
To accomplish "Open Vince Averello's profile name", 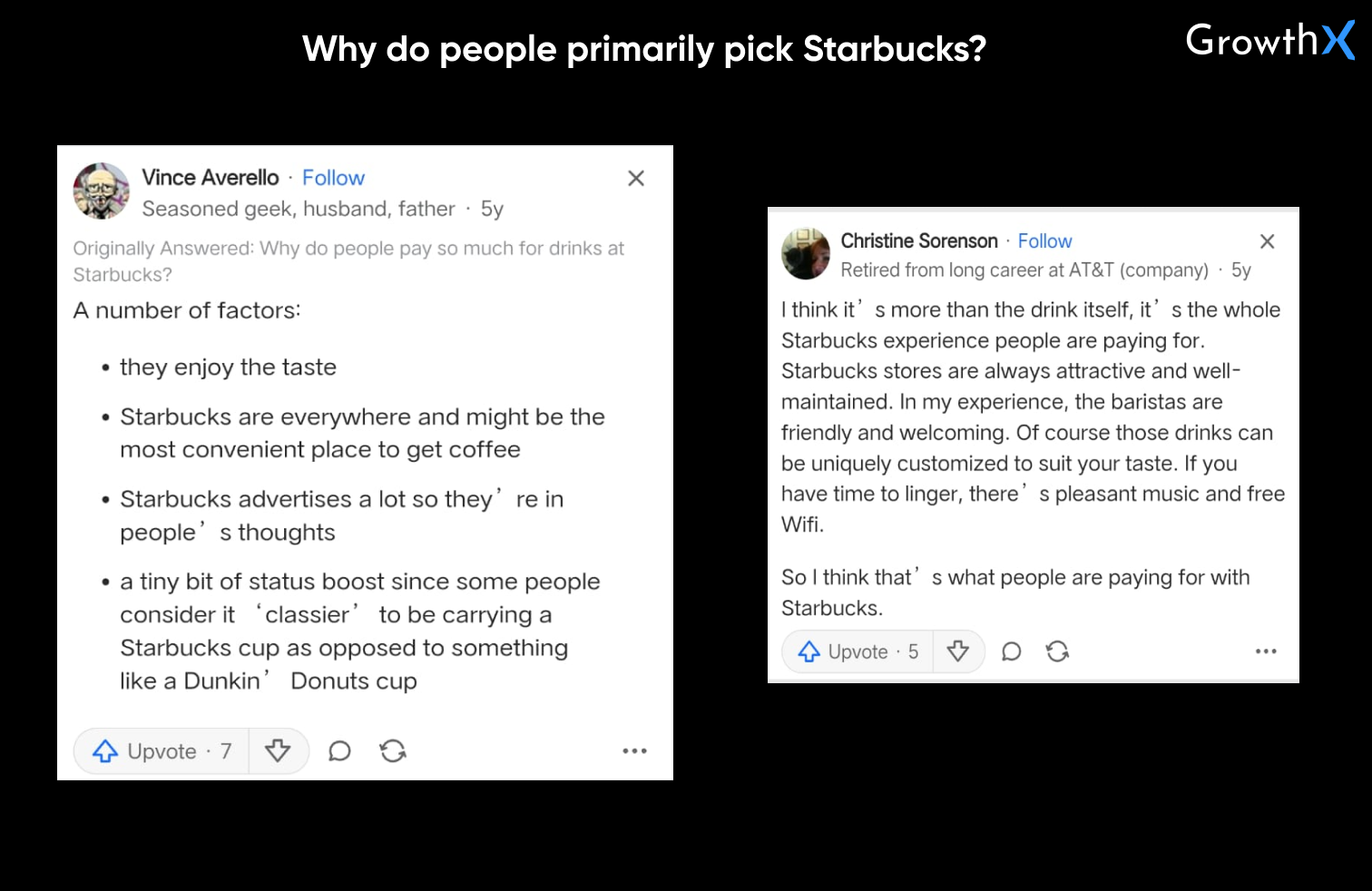I will [x=211, y=178].
